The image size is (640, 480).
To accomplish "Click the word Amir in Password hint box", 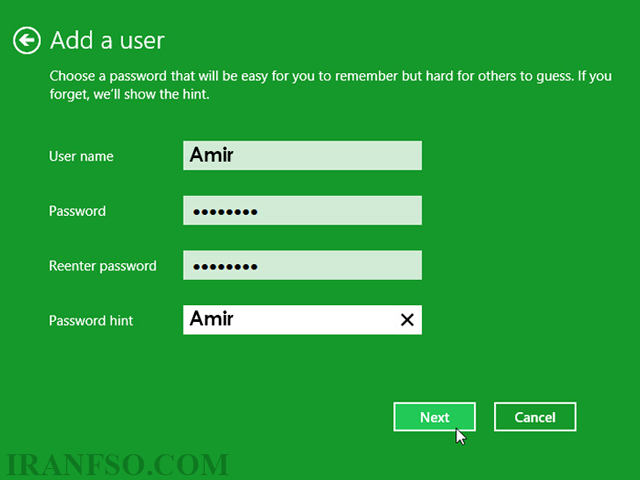I will point(211,318).
